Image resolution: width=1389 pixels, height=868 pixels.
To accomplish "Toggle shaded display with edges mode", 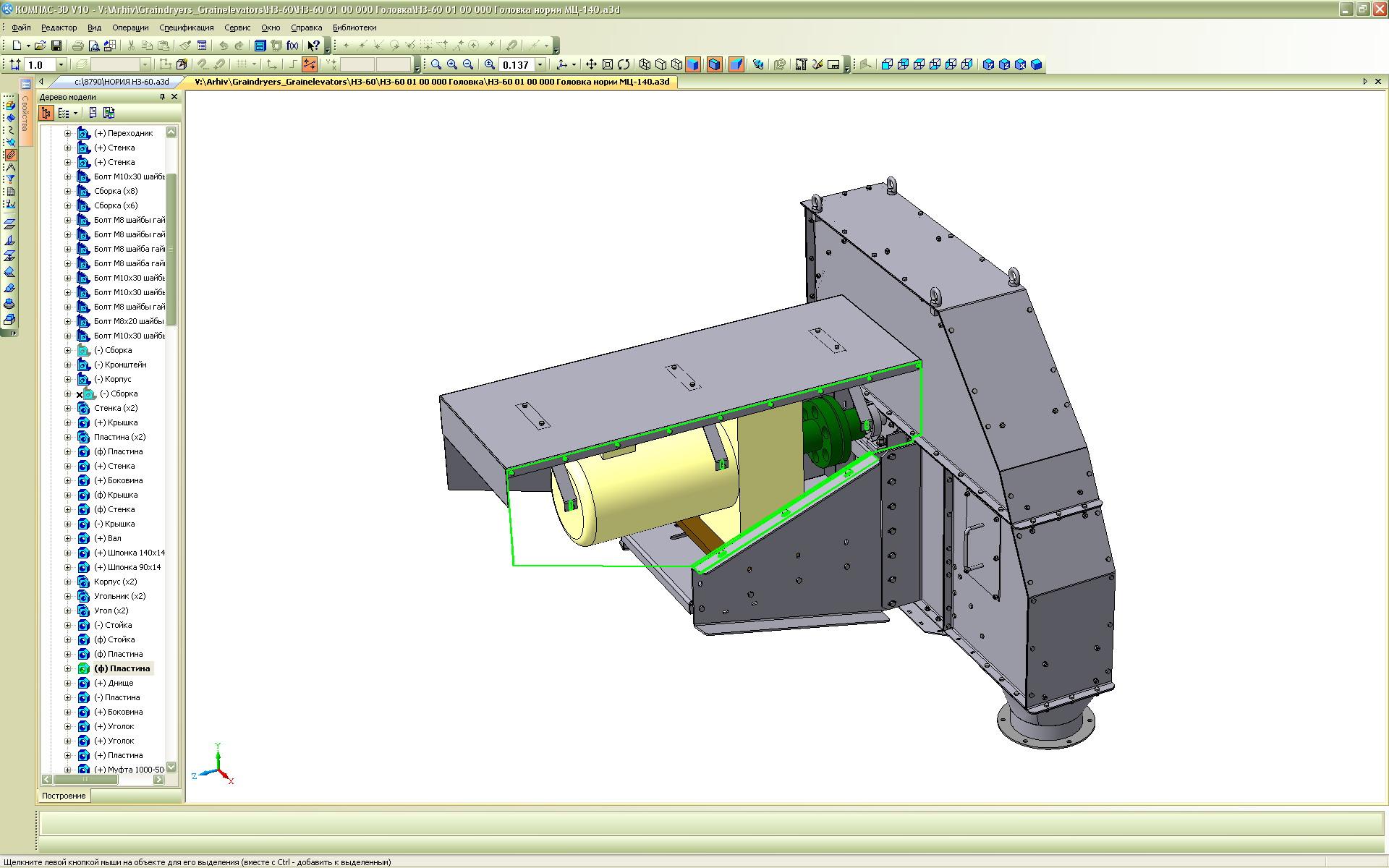I will coord(714,64).
